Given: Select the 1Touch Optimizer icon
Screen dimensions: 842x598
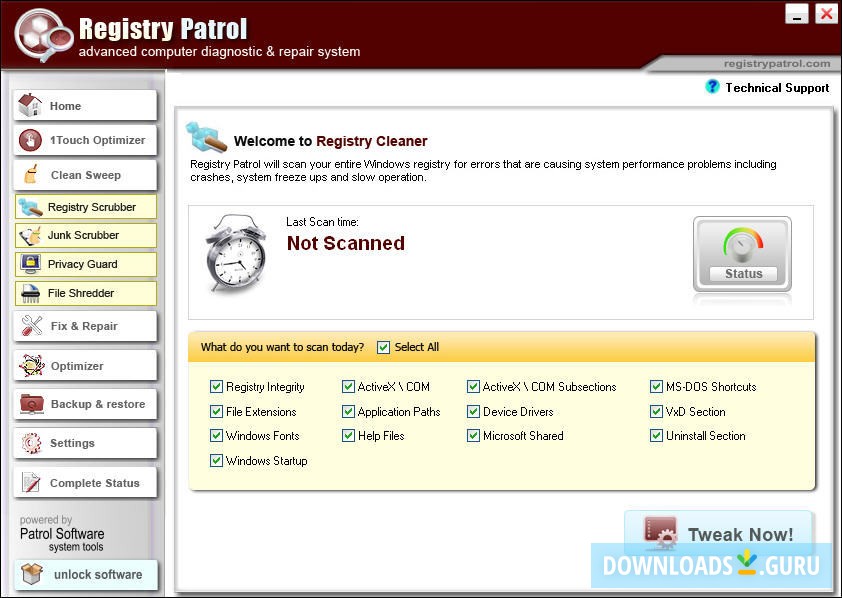Looking at the screenshot, I should (x=84, y=140).
